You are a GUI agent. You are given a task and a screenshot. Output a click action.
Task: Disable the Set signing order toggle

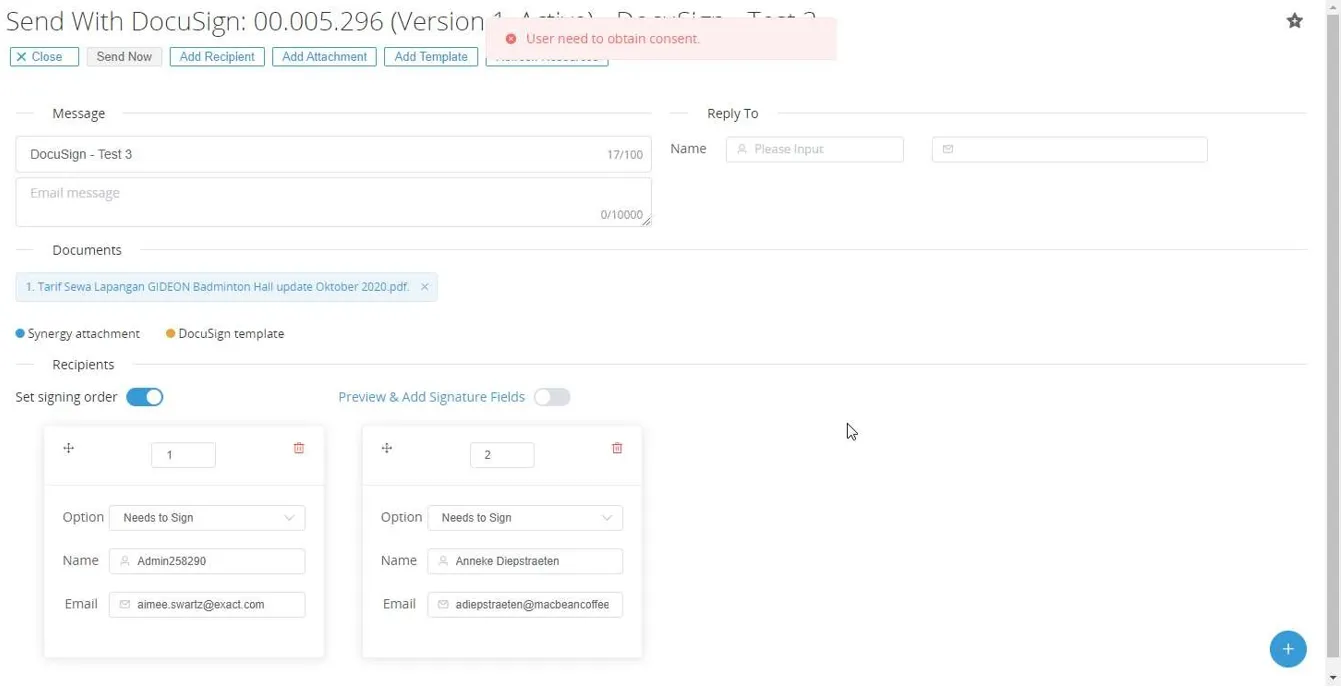click(145, 397)
